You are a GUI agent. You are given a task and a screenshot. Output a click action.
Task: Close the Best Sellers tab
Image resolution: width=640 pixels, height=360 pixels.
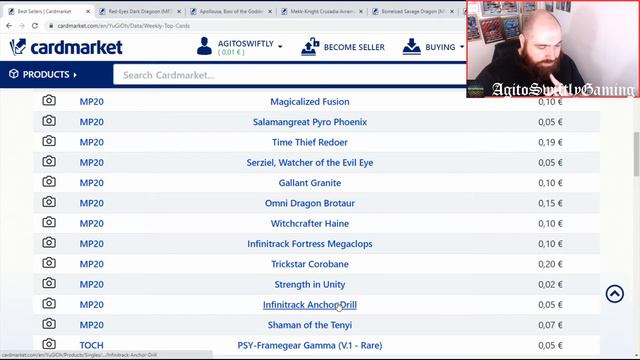click(88, 12)
